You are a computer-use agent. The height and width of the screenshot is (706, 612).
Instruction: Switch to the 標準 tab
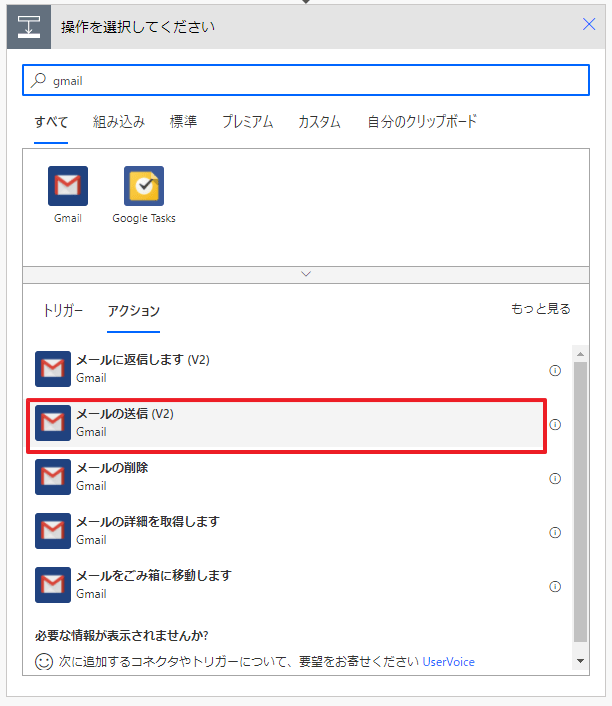click(x=183, y=122)
